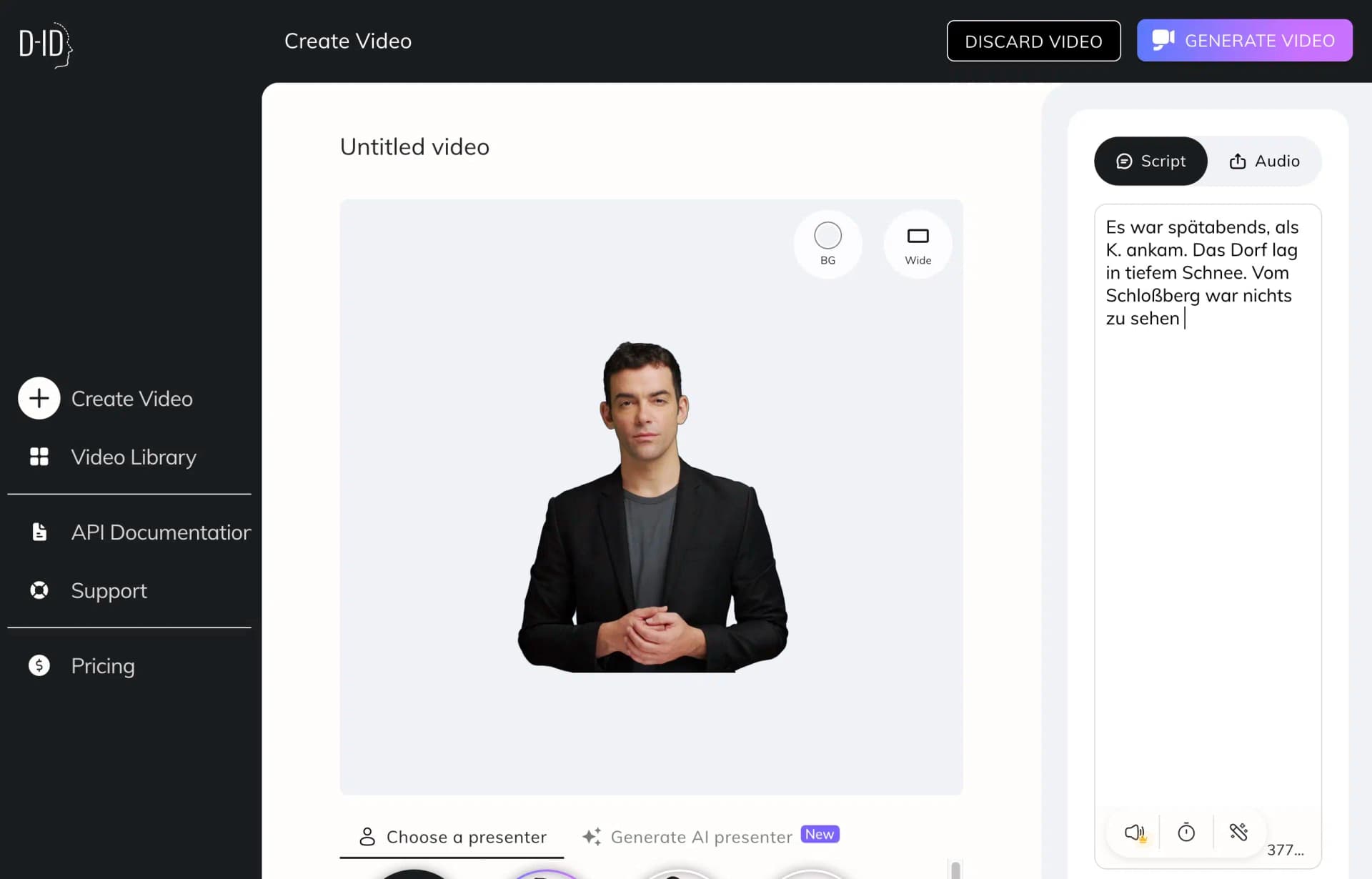The image size is (1372, 879).
Task: Switch to the Script tab
Action: pos(1150,161)
